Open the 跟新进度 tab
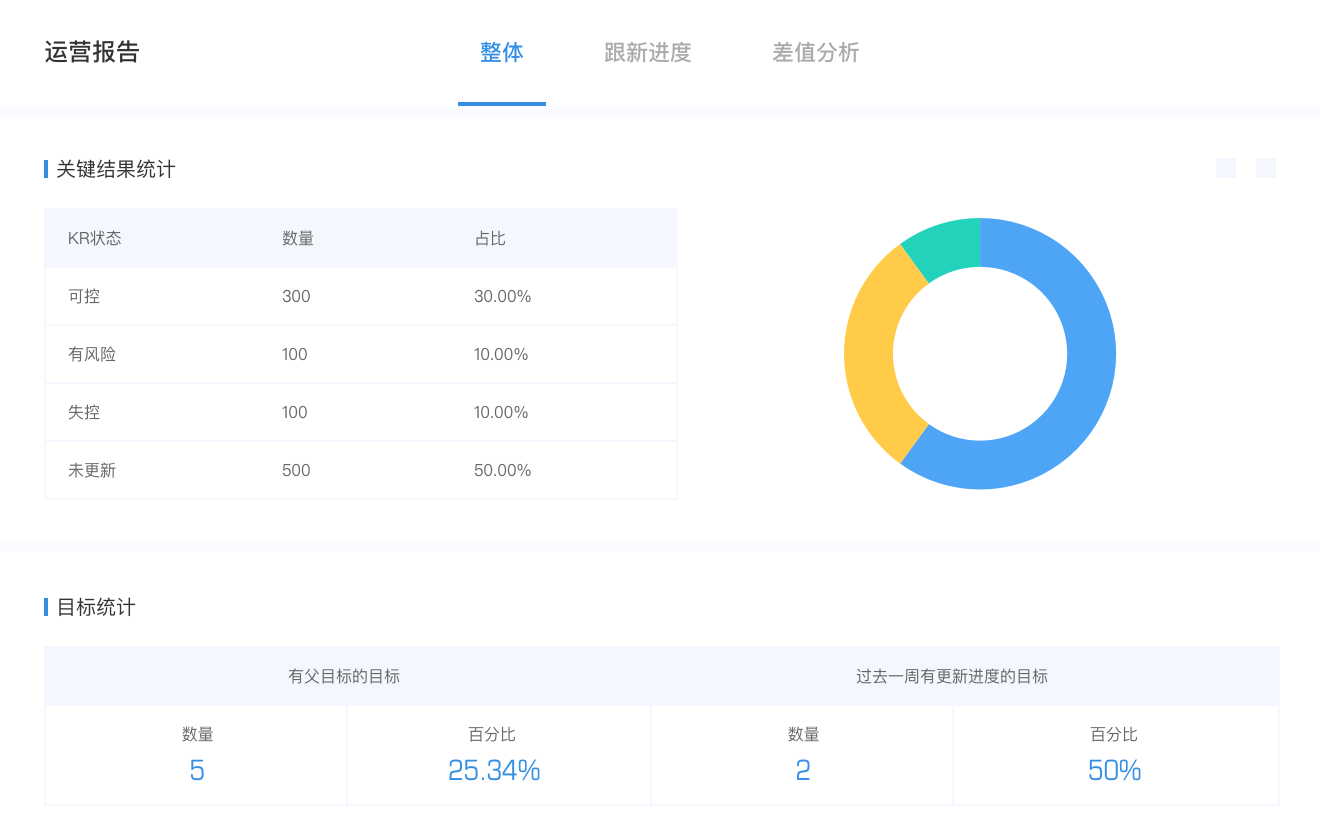 tap(647, 53)
